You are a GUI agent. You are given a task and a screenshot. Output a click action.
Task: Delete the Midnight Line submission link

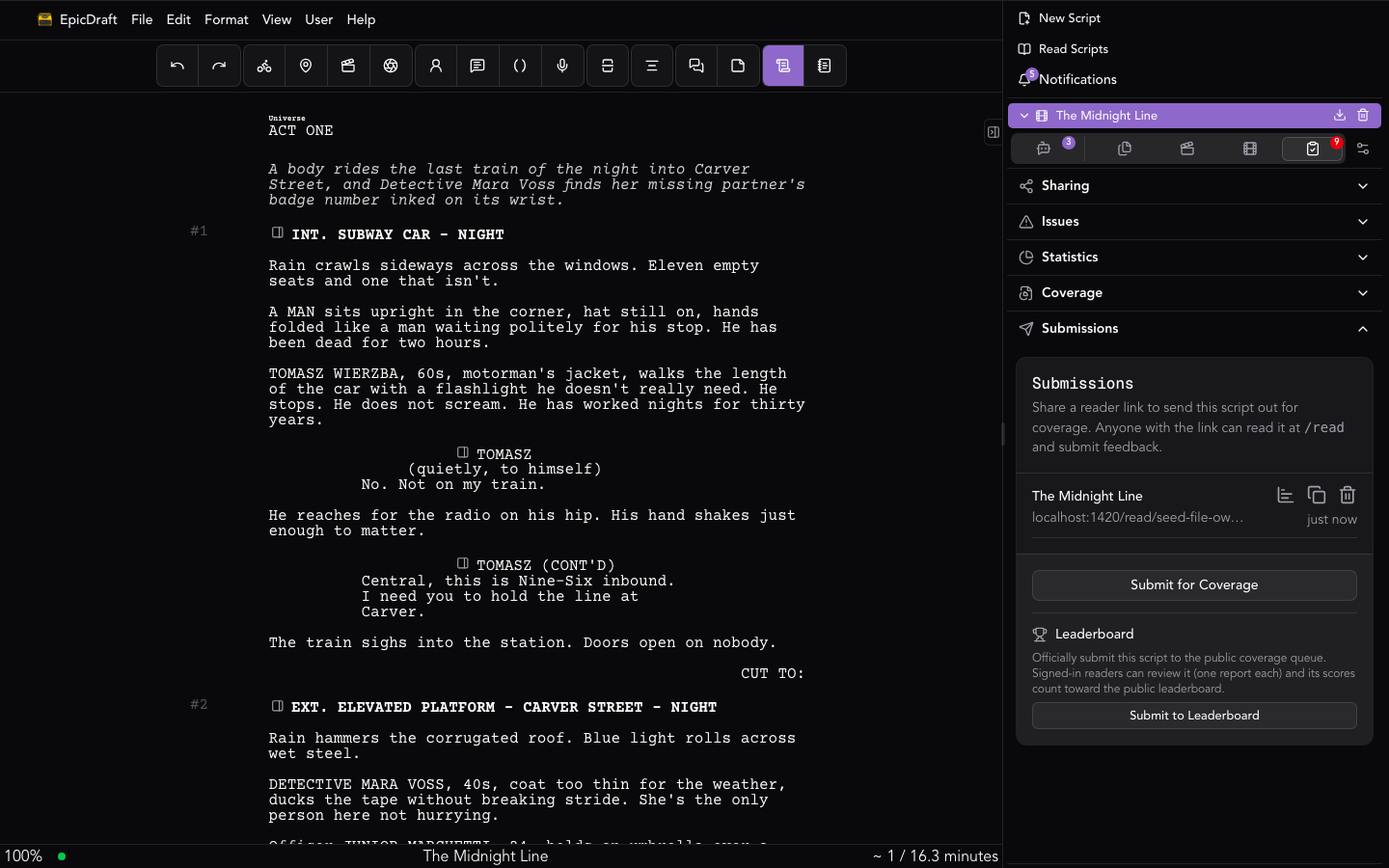click(1348, 495)
